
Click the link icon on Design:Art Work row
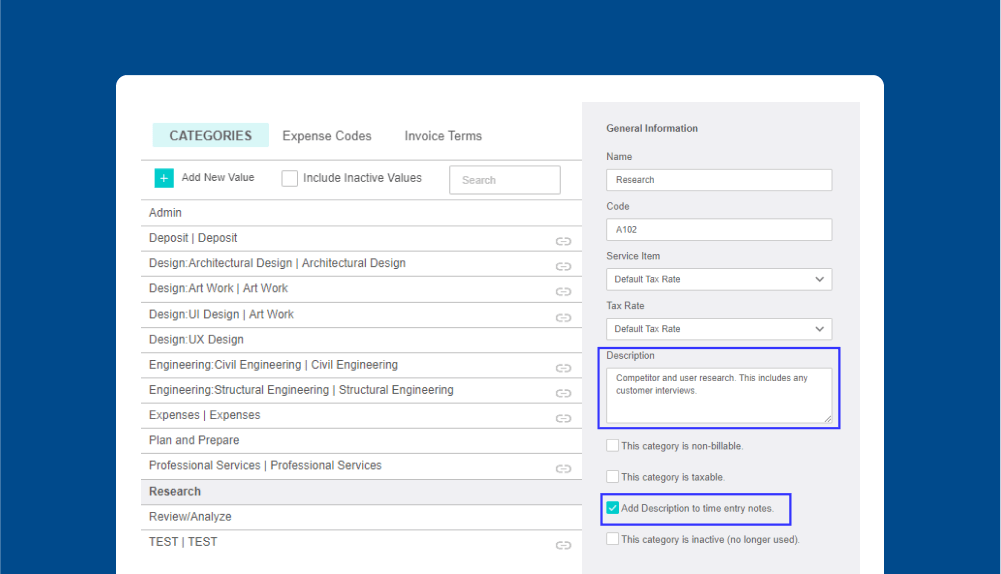[563, 292]
